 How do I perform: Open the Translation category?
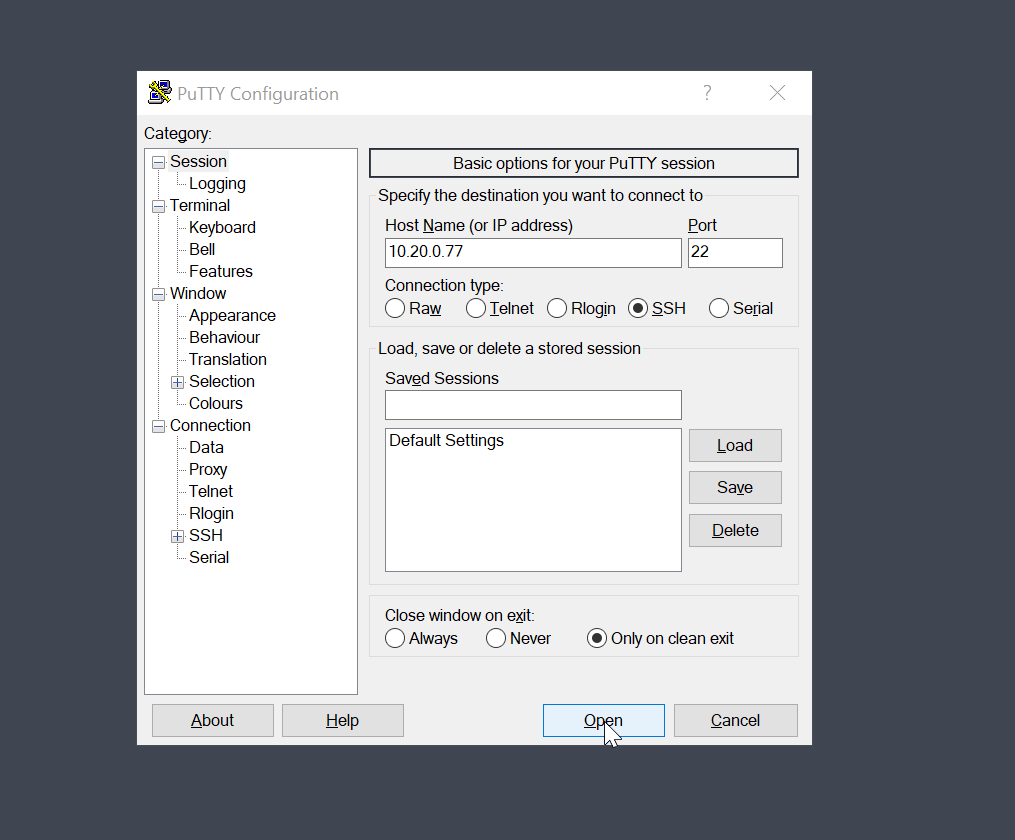pyautogui.click(x=227, y=359)
